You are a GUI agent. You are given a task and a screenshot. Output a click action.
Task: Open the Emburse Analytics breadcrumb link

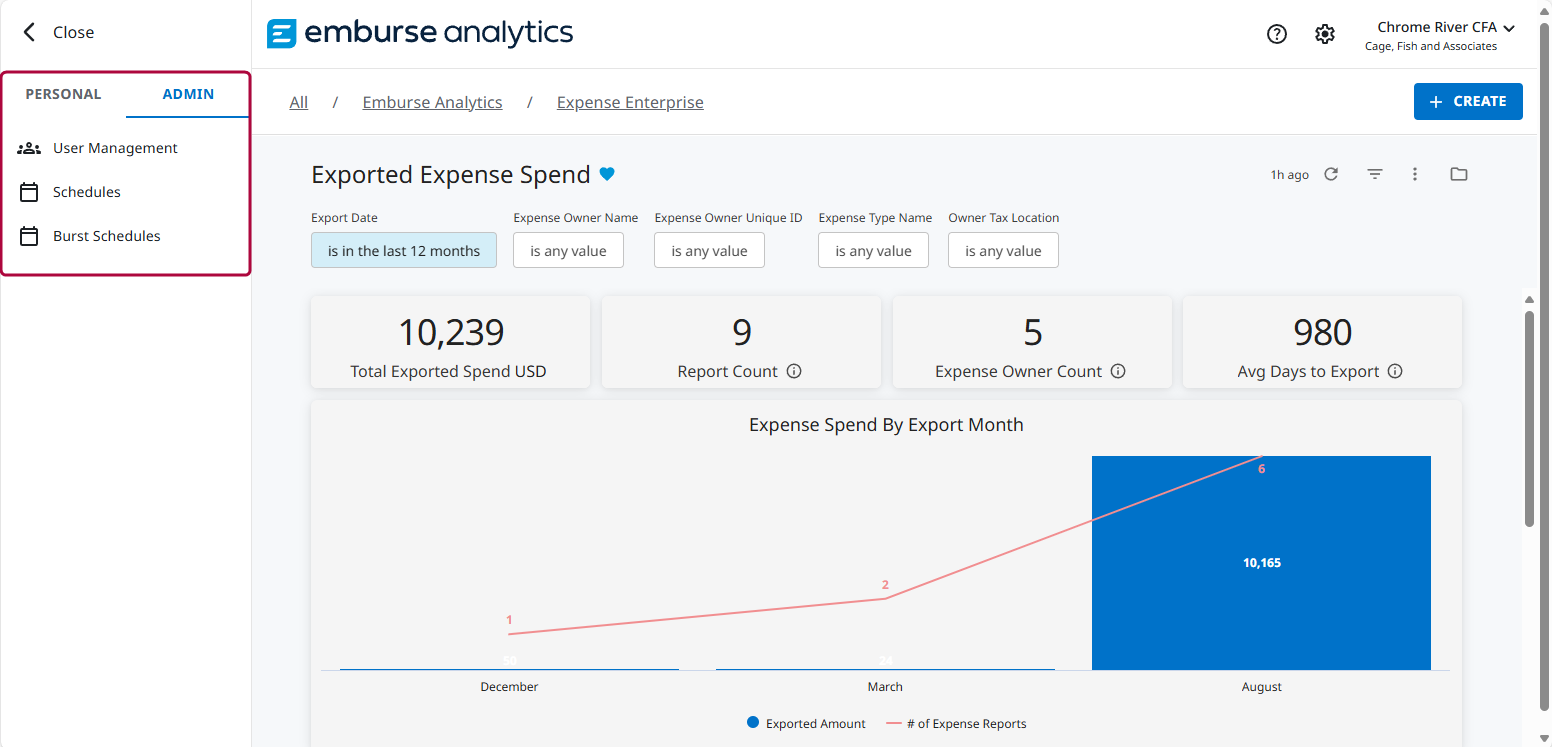pyautogui.click(x=432, y=101)
